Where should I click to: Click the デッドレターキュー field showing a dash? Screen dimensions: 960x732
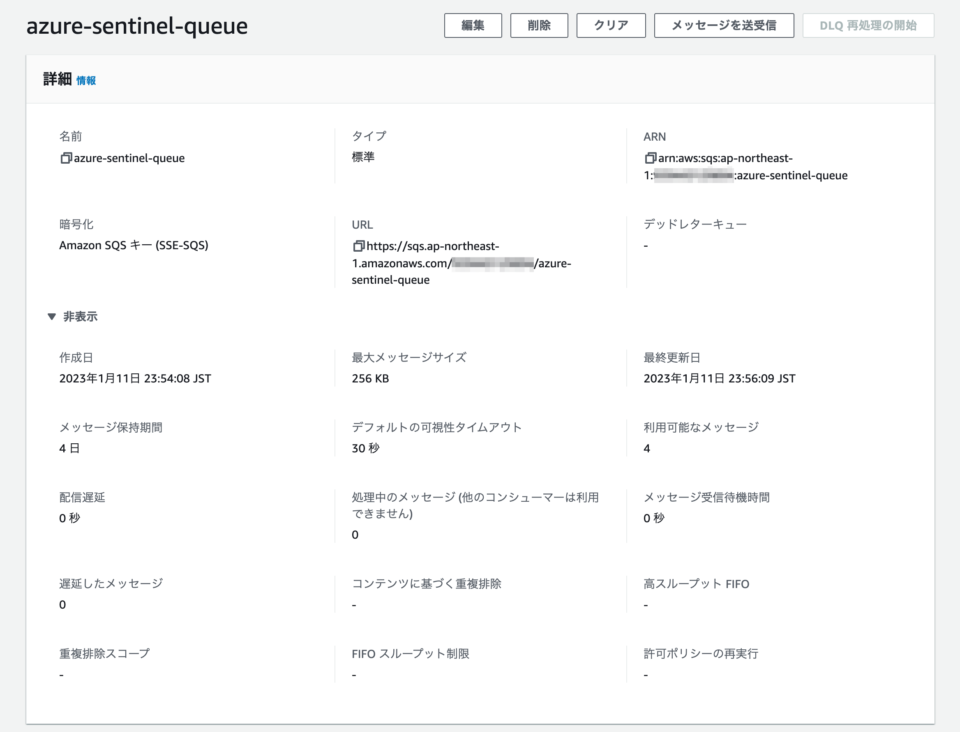[645, 245]
